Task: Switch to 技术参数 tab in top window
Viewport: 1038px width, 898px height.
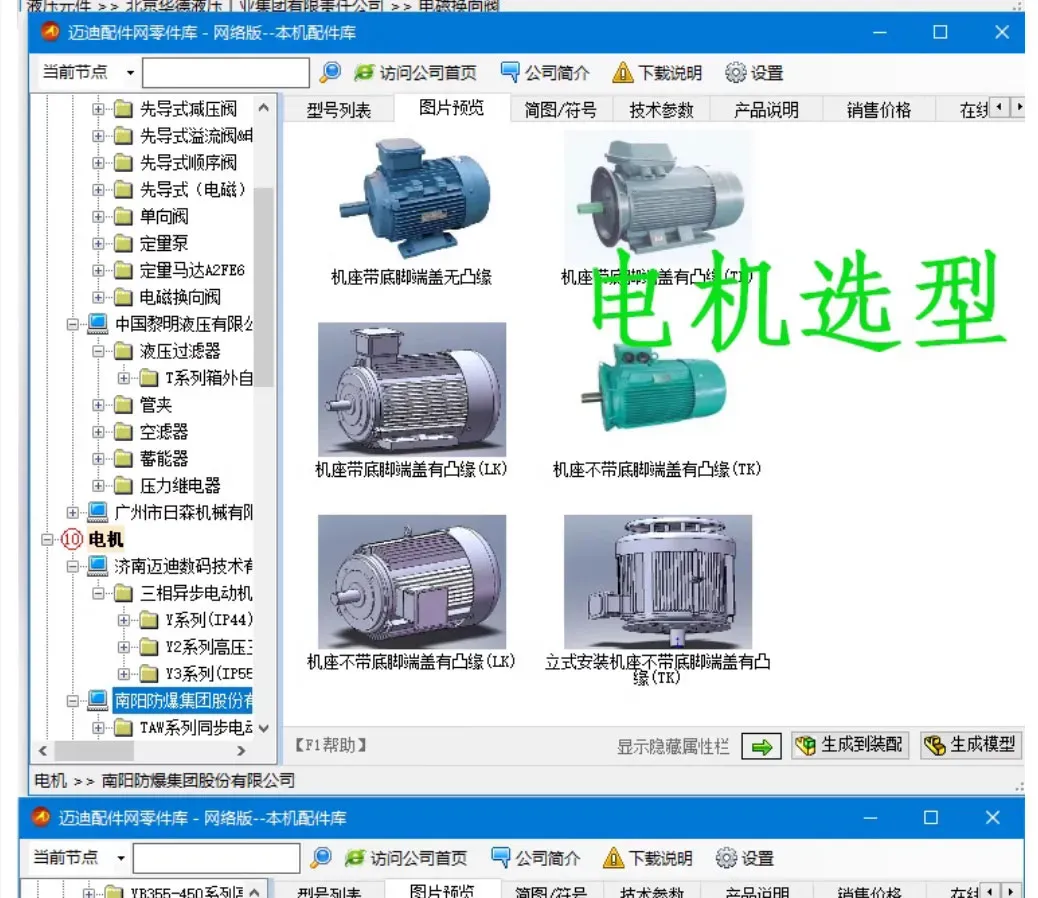Action: click(661, 110)
